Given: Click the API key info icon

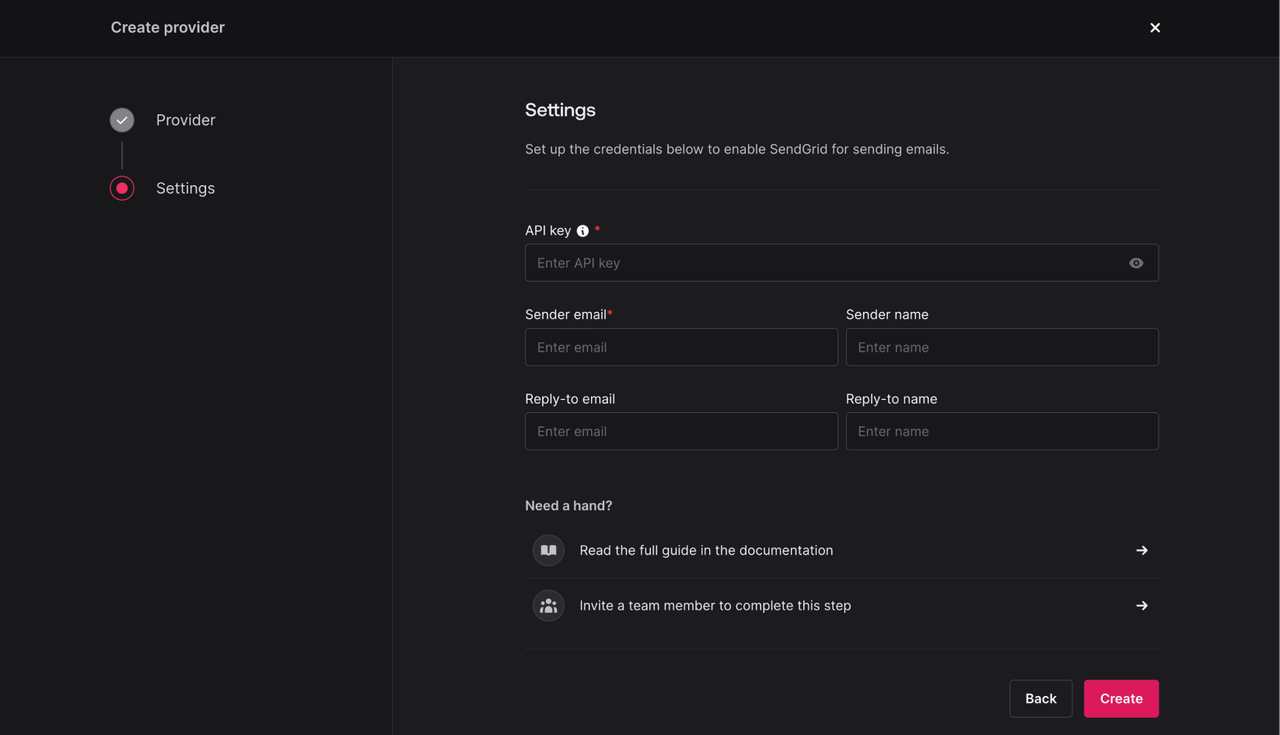Looking at the screenshot, I should pyautogui.click(x=583, y=231).
